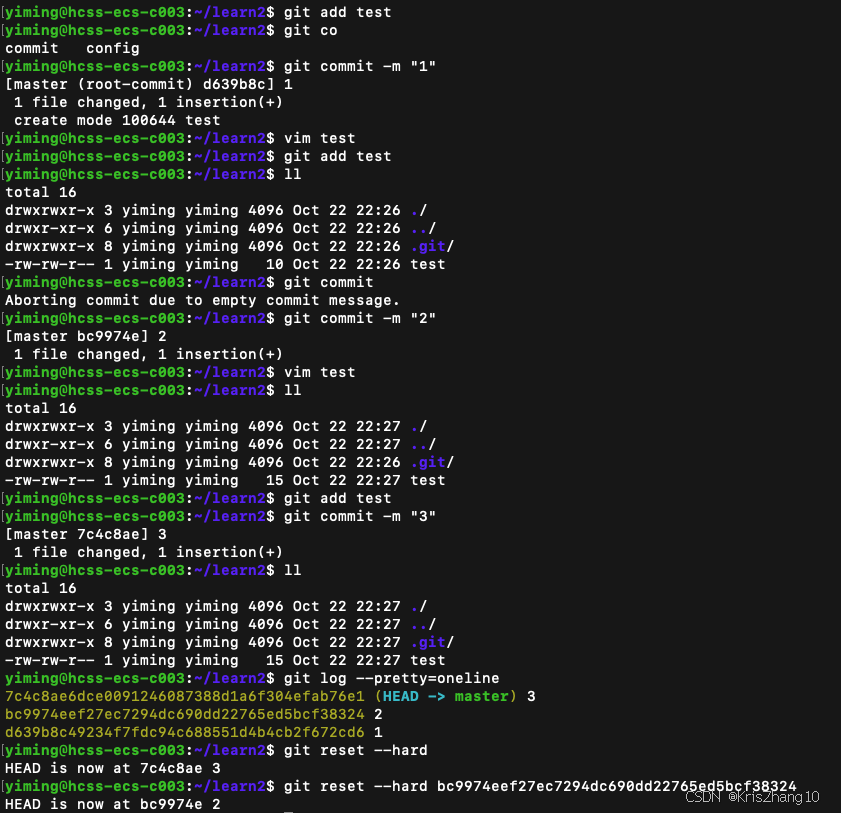Select full hash 7c4c8ae6dce0091246087388d1a6f304efab76e1

[185, 696]
